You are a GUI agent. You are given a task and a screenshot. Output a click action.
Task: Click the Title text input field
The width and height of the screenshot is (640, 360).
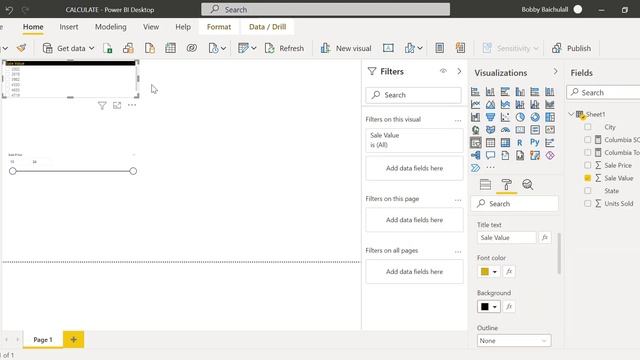click(507, 238)
